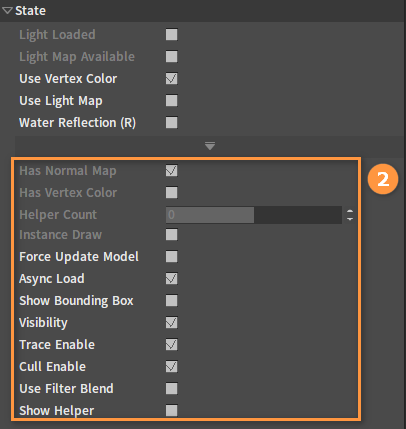Click the Has Normal Map checkbox

(171, 171)
